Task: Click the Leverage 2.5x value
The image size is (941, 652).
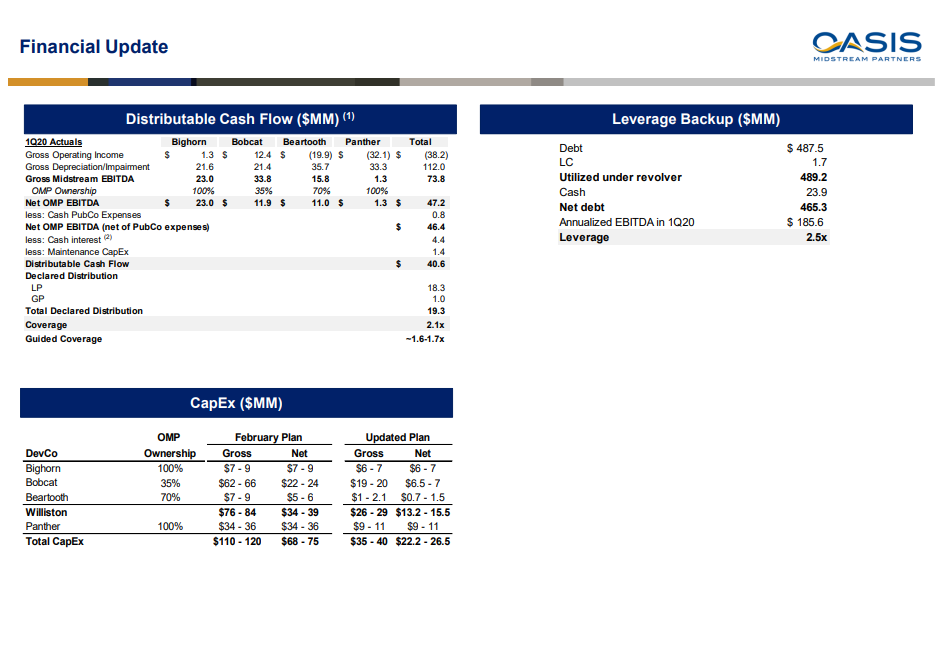Action: pyautogui.click(x=816, y=237)
